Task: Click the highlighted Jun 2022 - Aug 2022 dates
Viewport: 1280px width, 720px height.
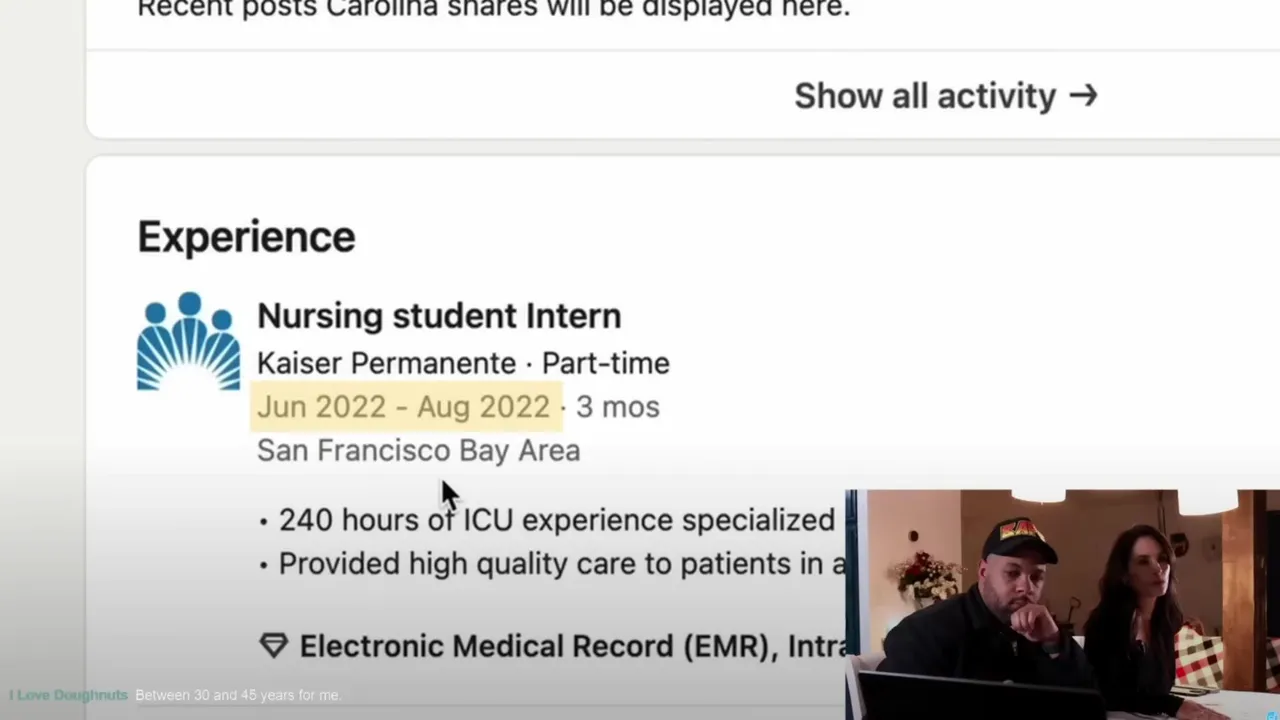Action: 403,407
